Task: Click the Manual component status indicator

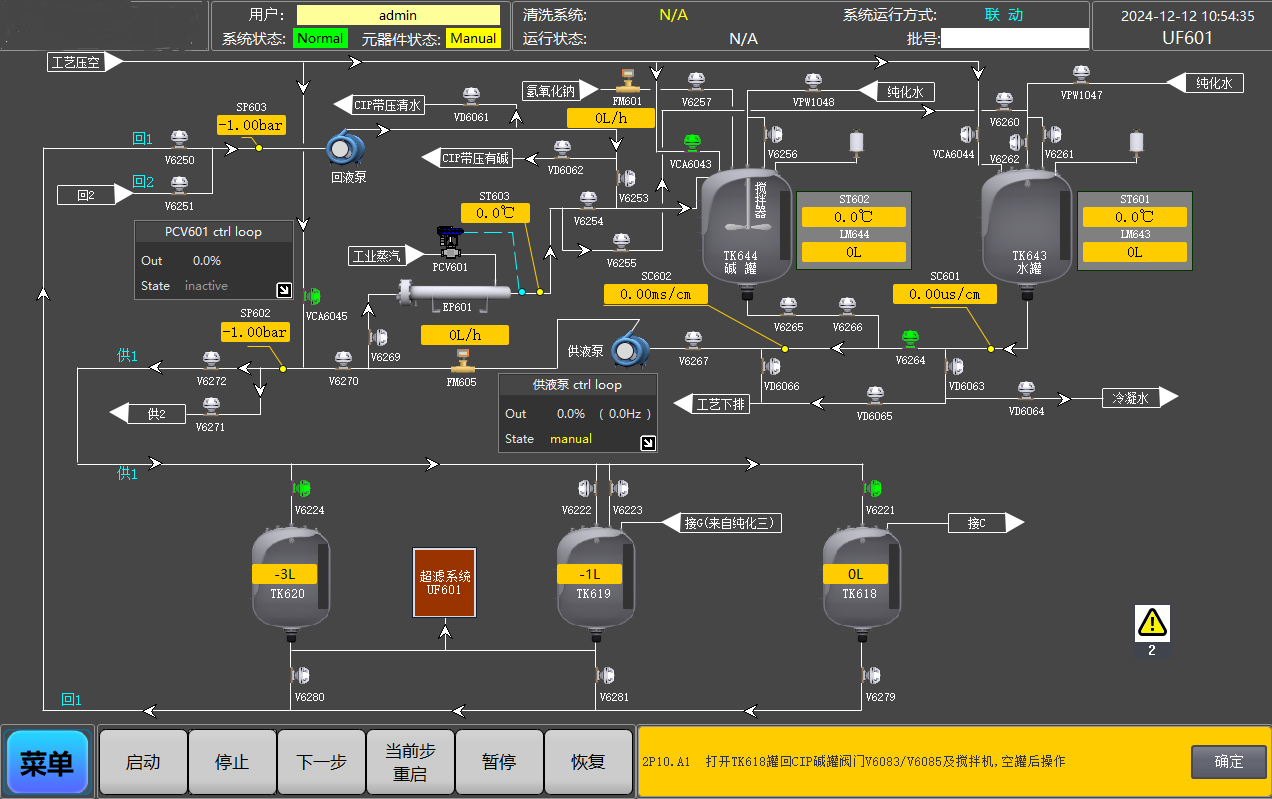Action: point(473,38)
